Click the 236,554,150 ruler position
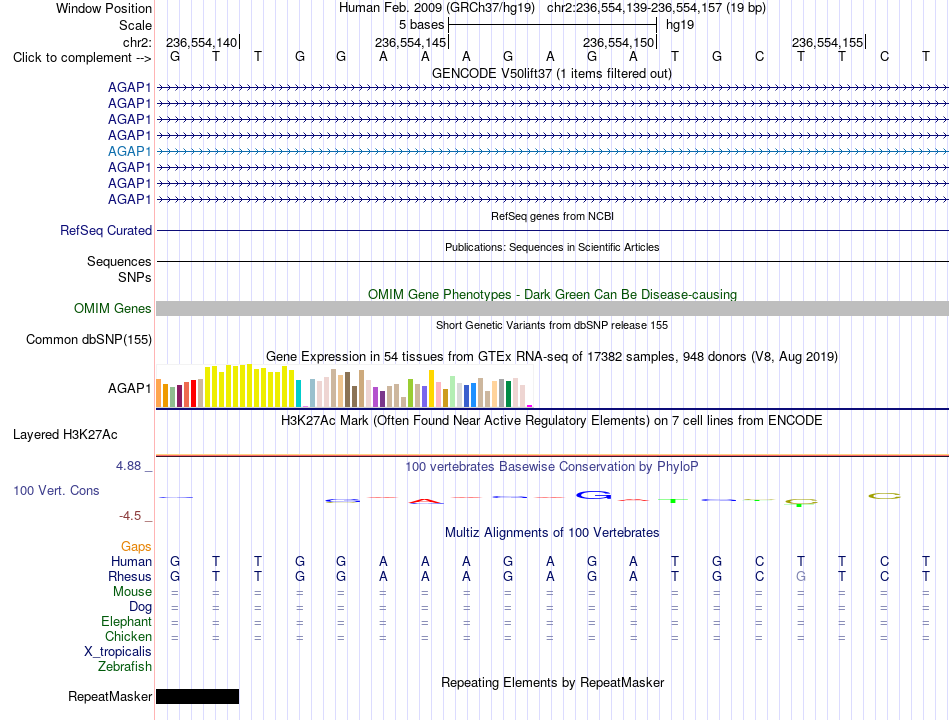This screenshot has height=720, width=950. click(619, 42)
